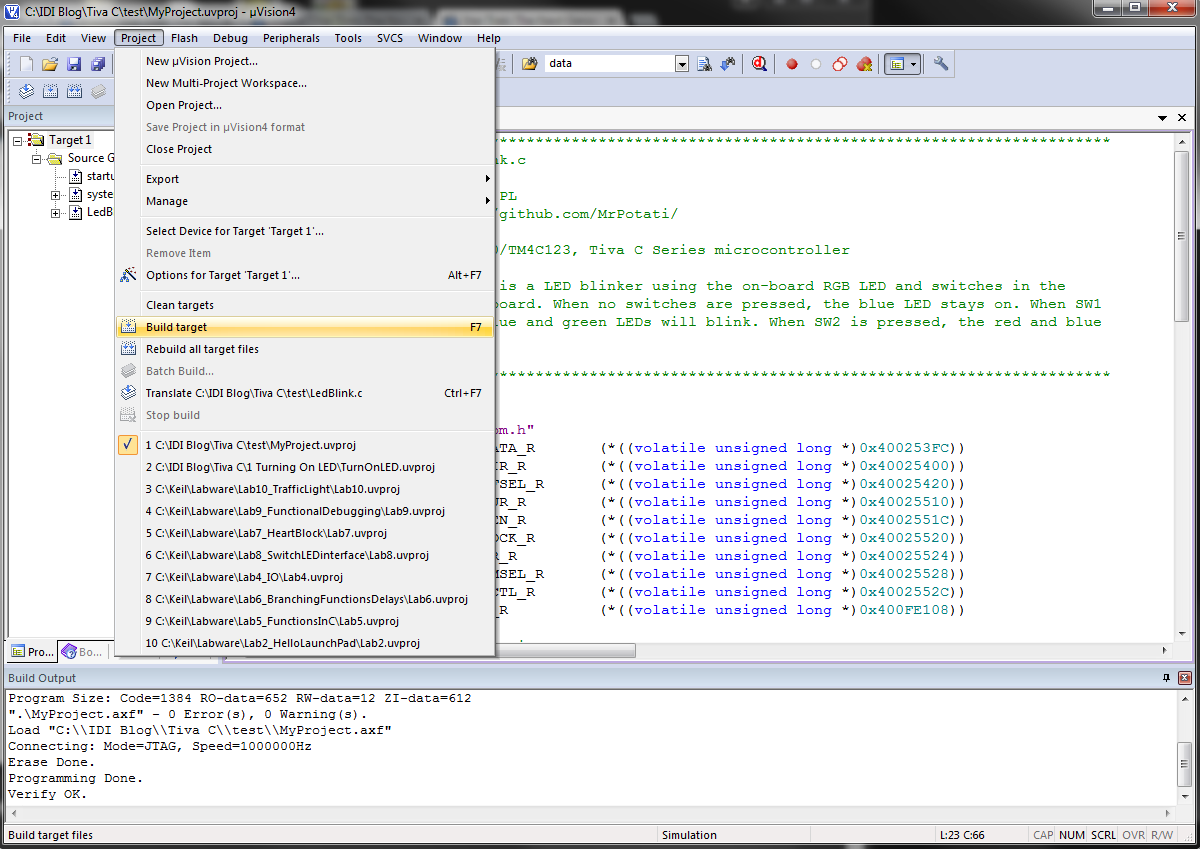The height and width of the screenshot is (849, 1200).
Task: Open recent project Lab7_HeartBlock
Action: click(305, 533)
